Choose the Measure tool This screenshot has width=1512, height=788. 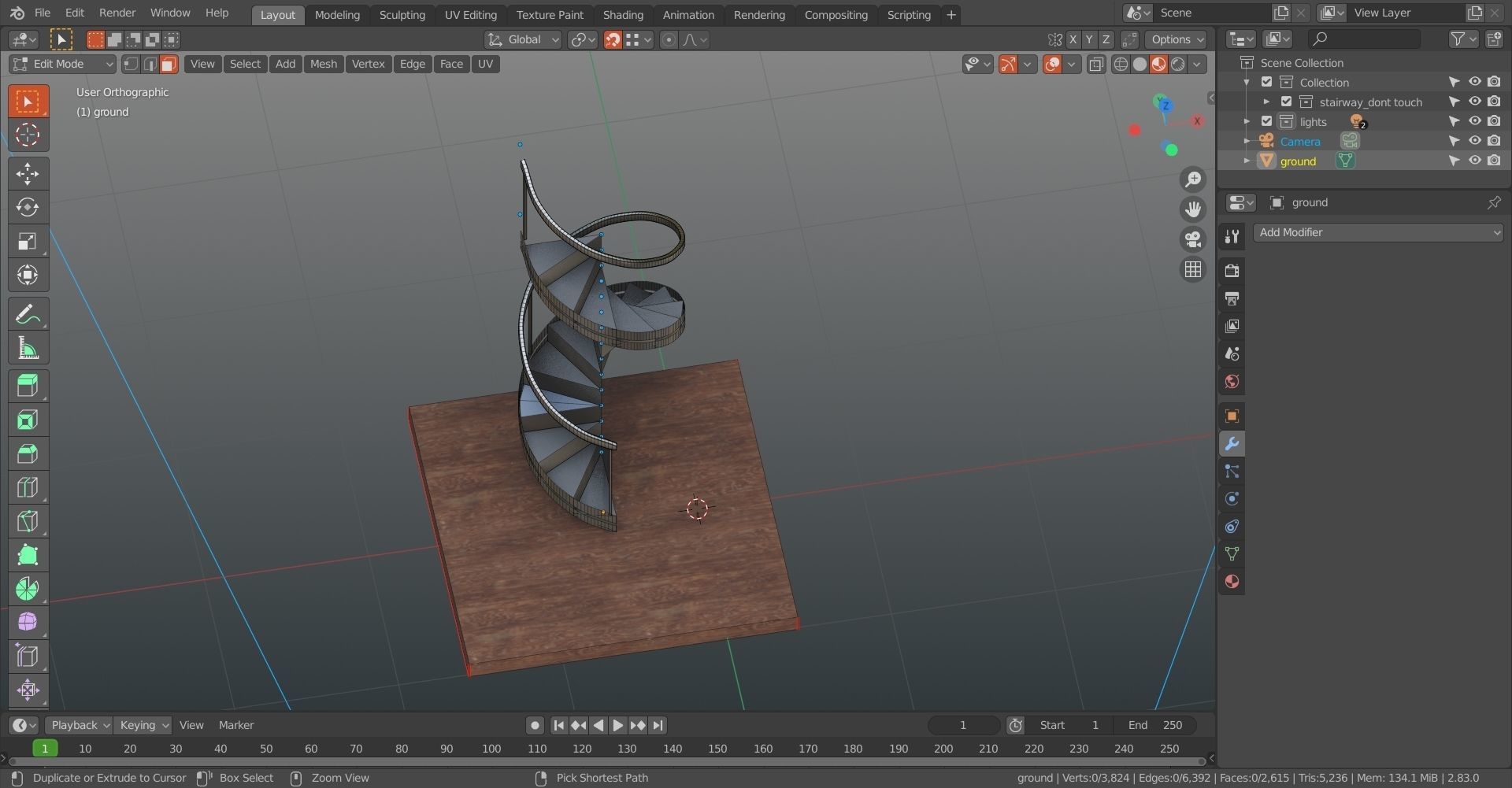(28, 349)
